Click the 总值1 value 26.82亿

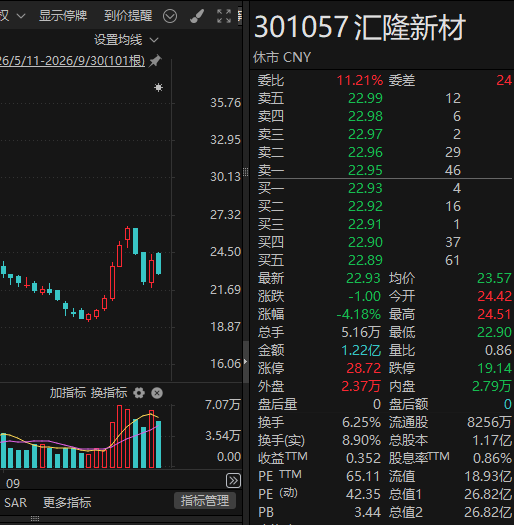(x=488, y=495)
